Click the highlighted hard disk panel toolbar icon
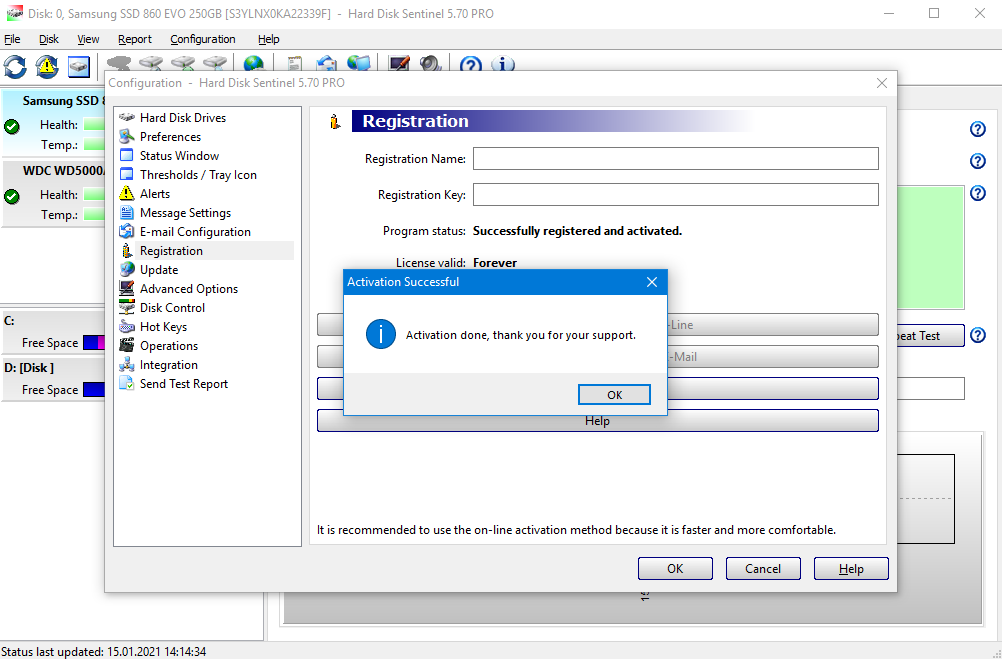 [x=79, y=66]
